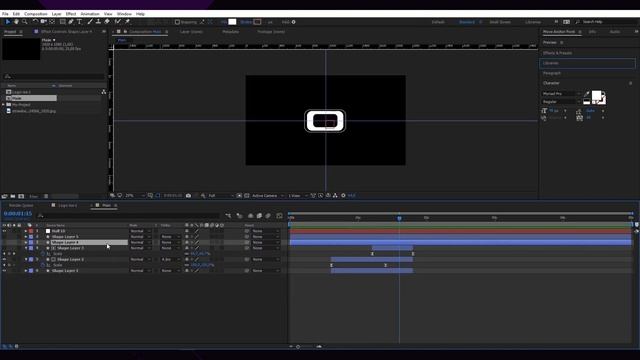
Task: Create a new folder in Project panel
Action: [13, 196]
